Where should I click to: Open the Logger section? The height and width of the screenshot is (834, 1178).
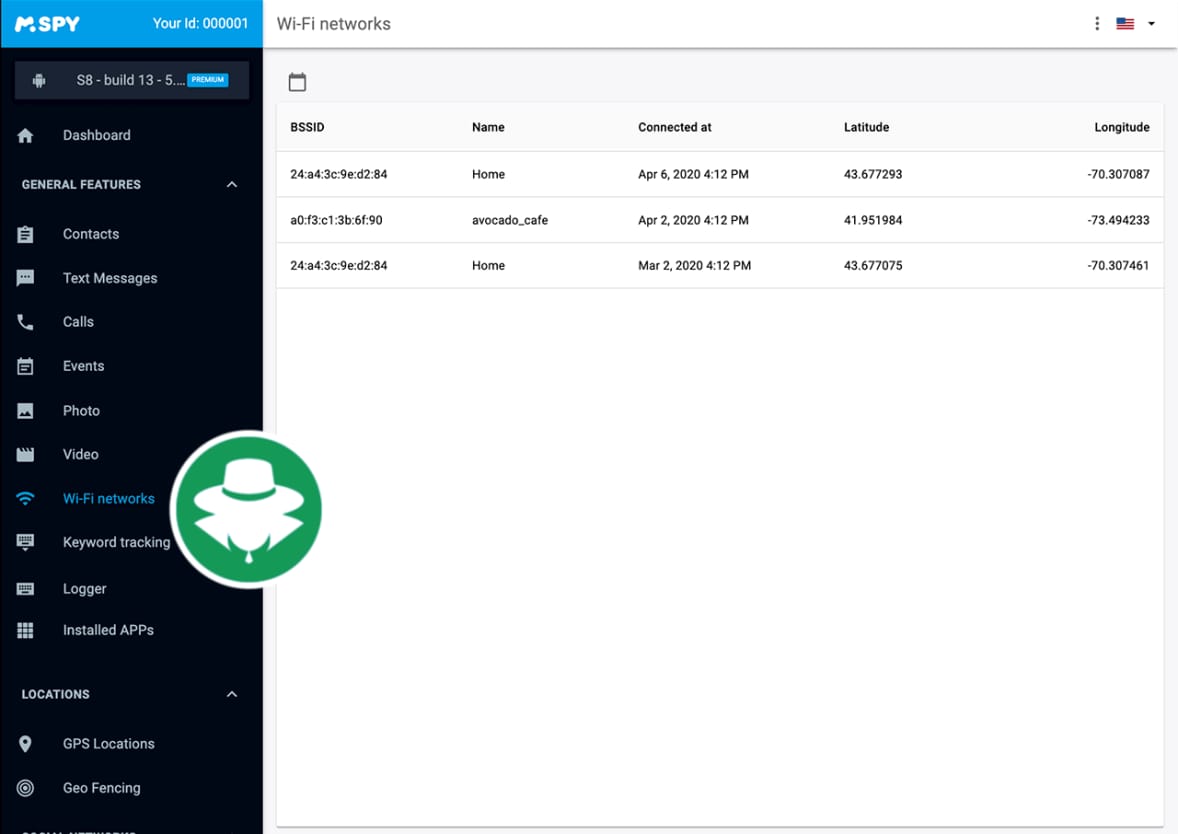[x=84, y=588]
